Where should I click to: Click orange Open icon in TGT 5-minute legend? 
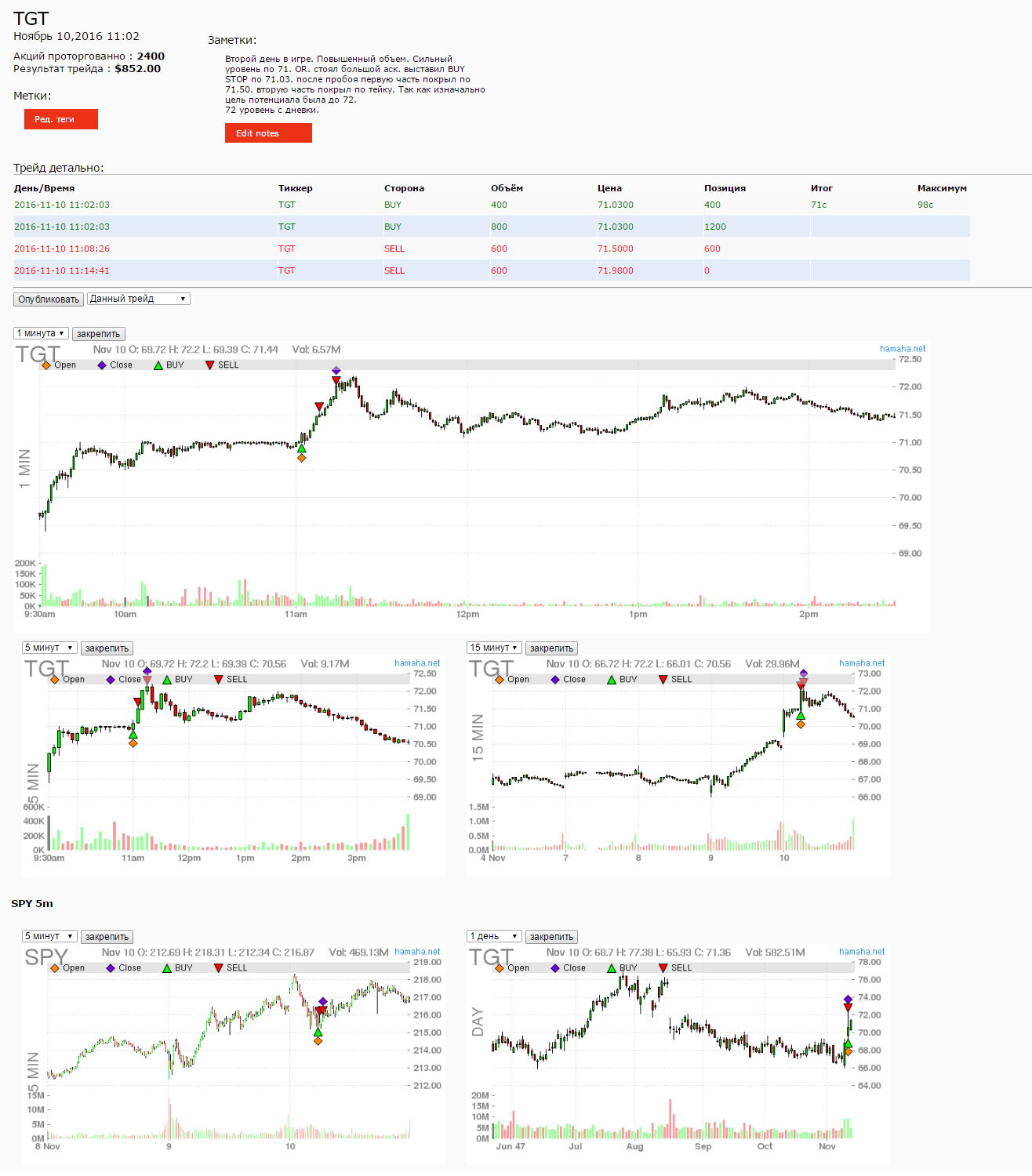[x=55, y=680]
